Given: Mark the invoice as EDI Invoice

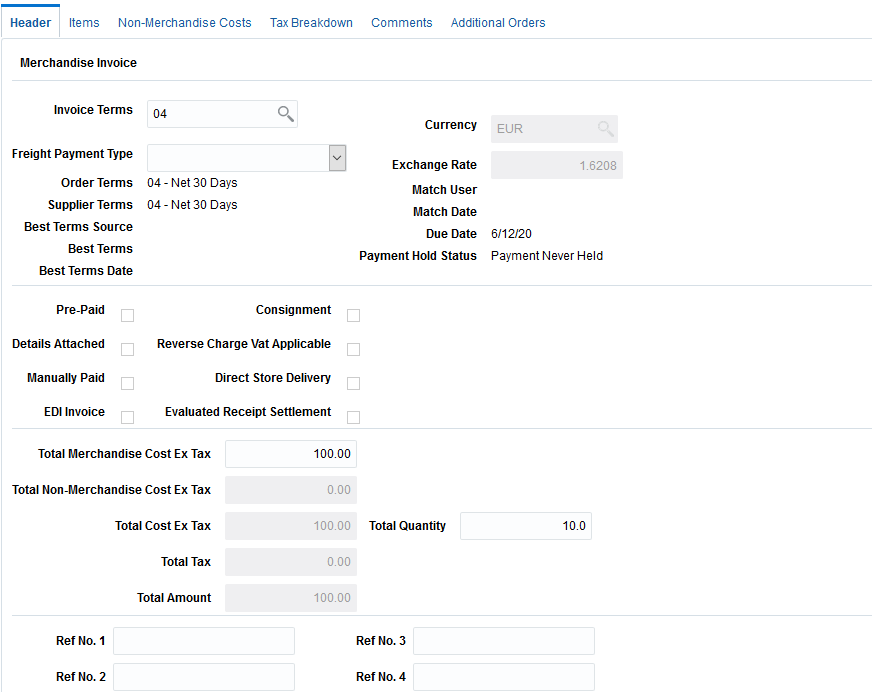Looking at the screenshot, I should point(127,417).
